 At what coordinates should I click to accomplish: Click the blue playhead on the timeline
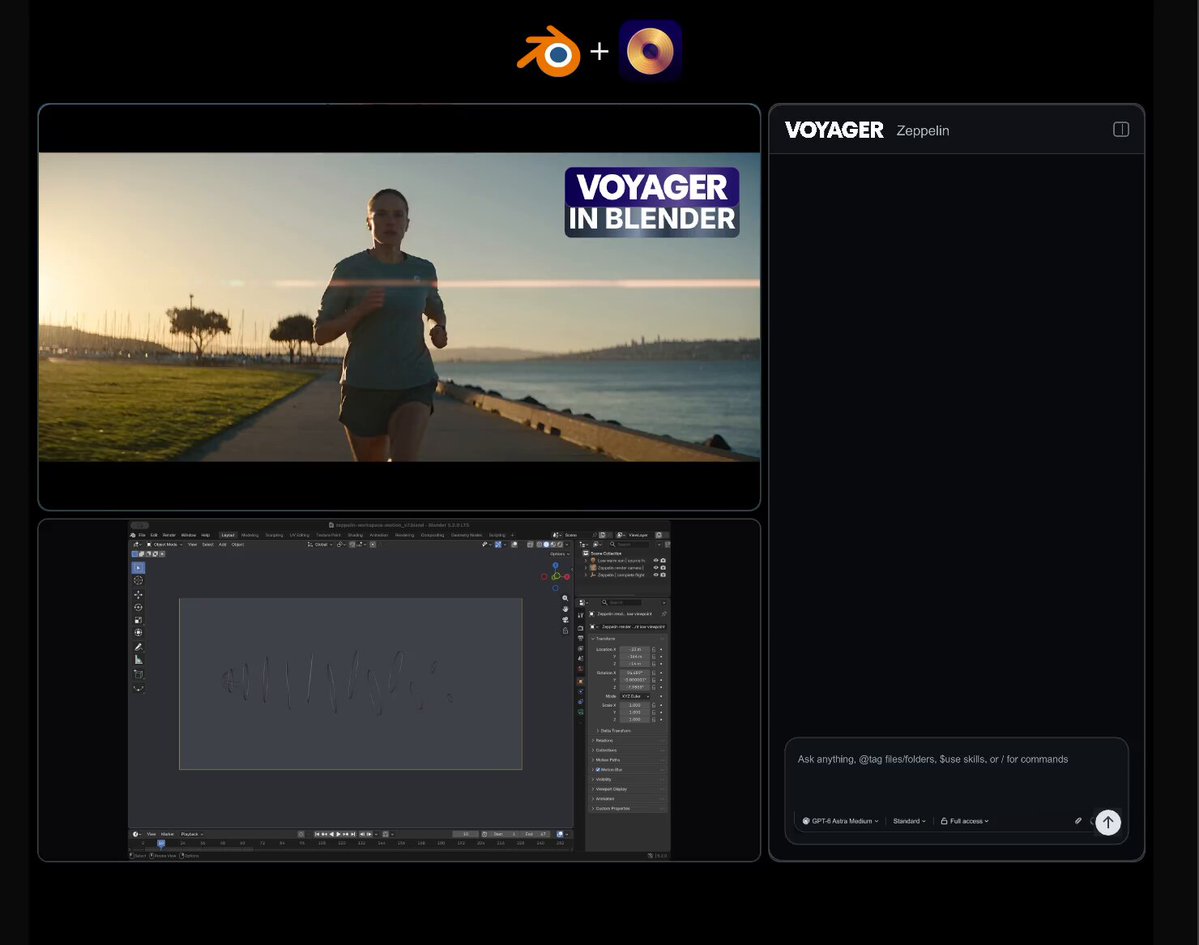tap(161, 843)
